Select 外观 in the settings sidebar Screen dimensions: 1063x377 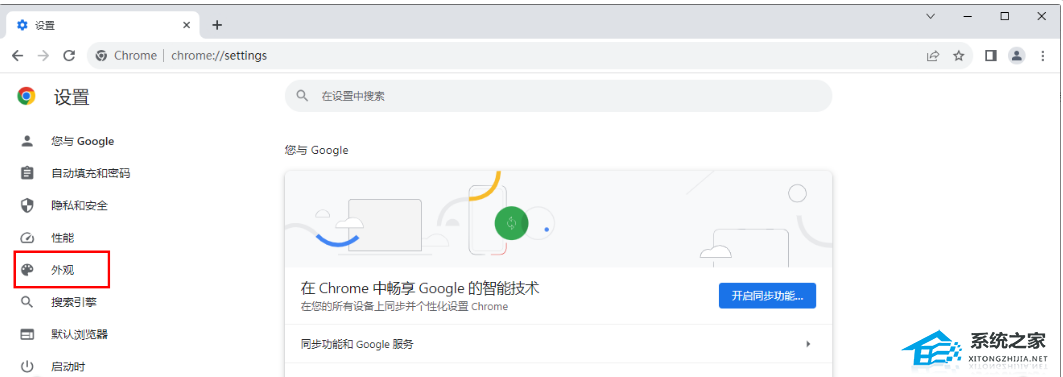click(x=62, y=270)
